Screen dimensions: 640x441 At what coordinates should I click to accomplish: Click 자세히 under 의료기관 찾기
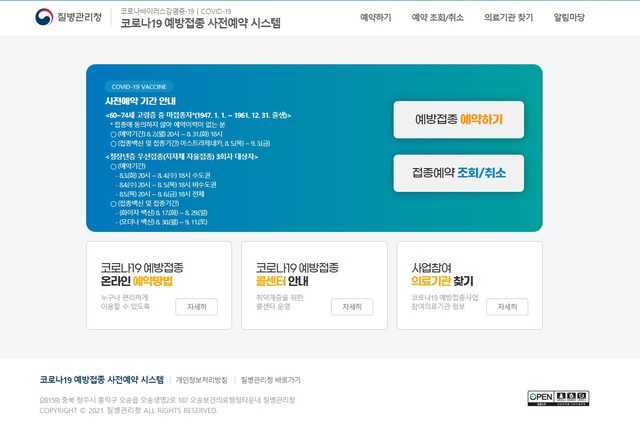click(x=507, y=307)
